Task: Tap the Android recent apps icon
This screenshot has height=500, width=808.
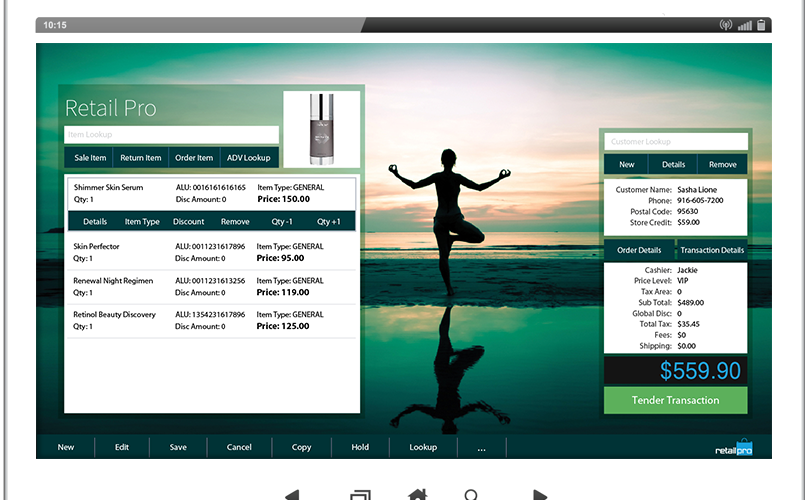Action: (360, 495)
